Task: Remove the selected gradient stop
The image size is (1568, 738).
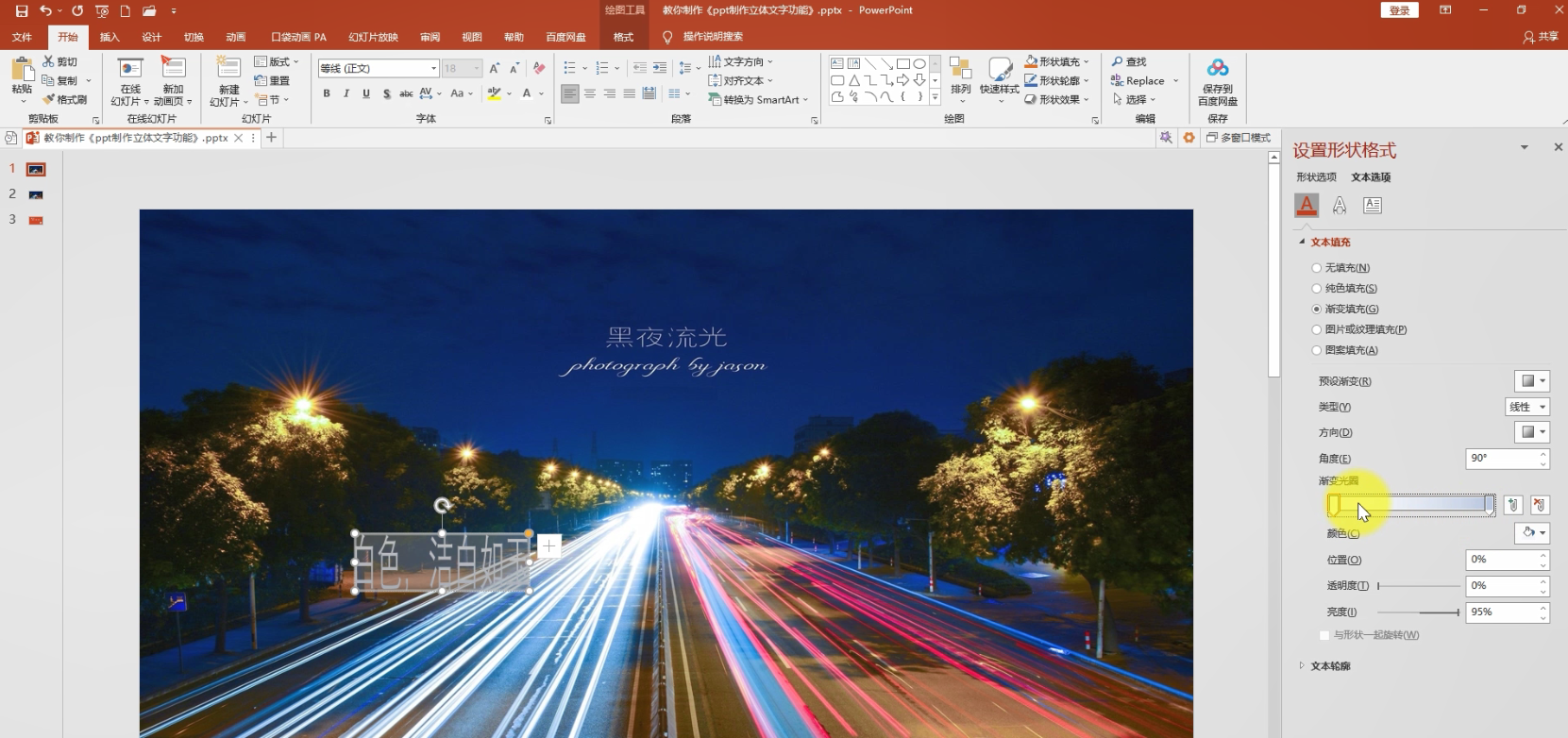Action: 1540,505
